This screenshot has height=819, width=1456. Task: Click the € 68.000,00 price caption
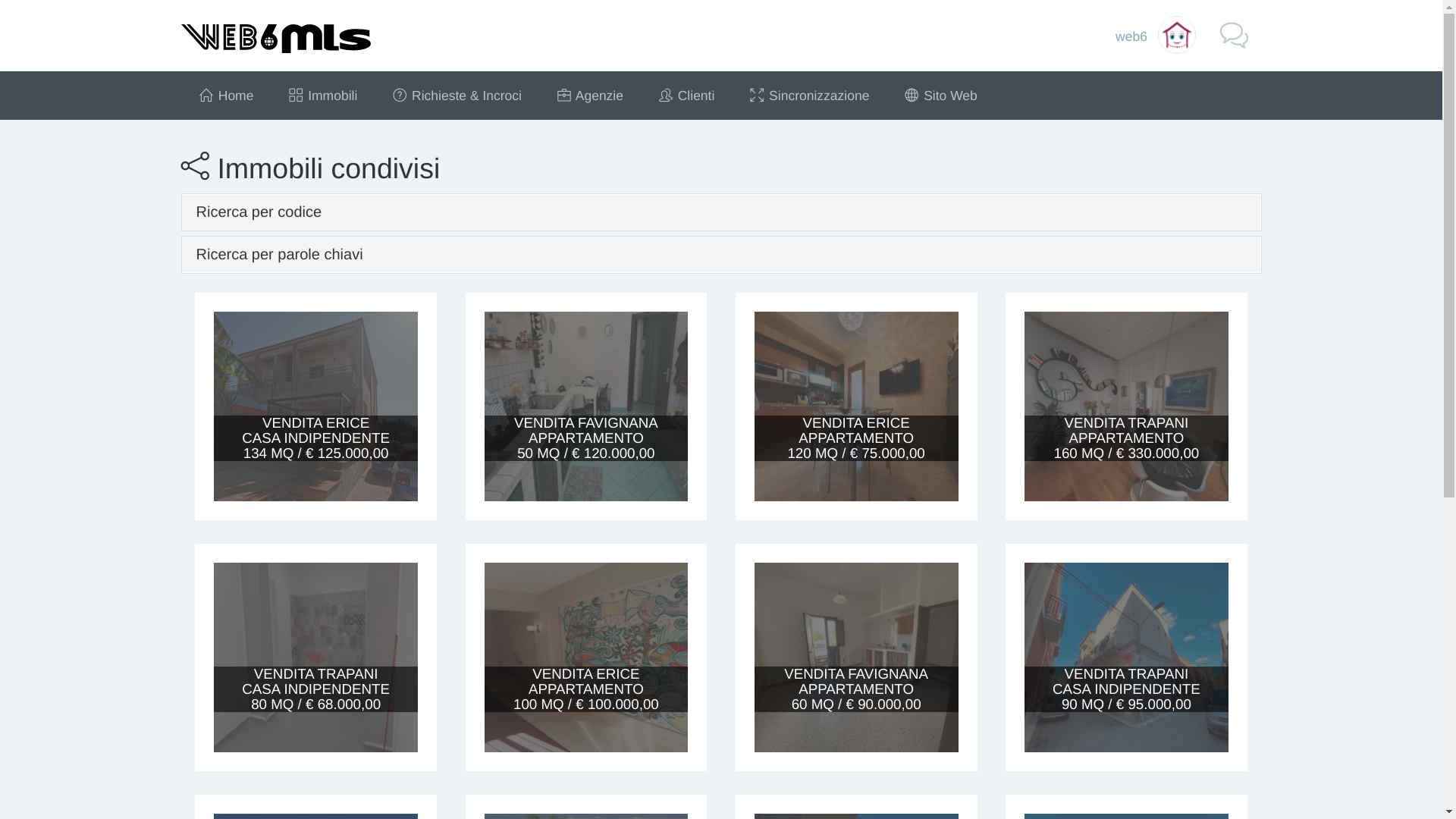pos(344,704)
